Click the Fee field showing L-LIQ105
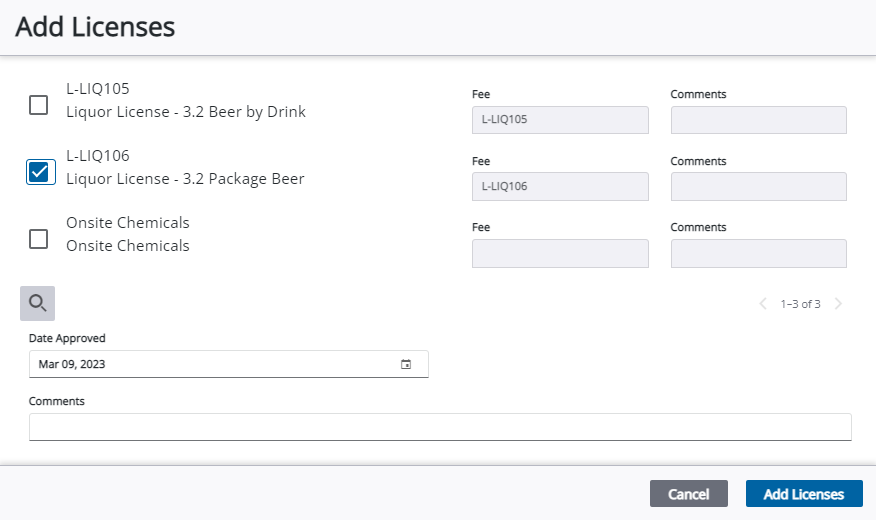Image resolution: width=876 pixels, height=520 pixels. (560, 120)
